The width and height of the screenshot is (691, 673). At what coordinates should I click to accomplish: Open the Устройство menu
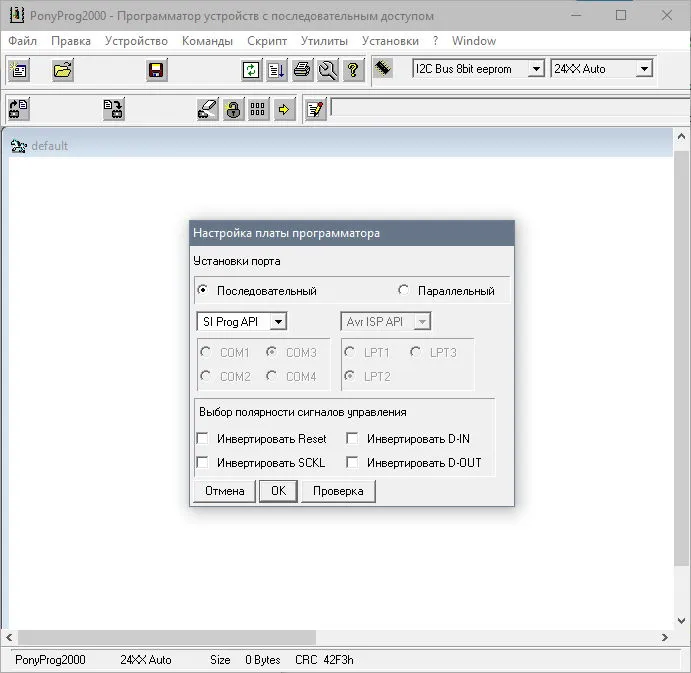136,41
